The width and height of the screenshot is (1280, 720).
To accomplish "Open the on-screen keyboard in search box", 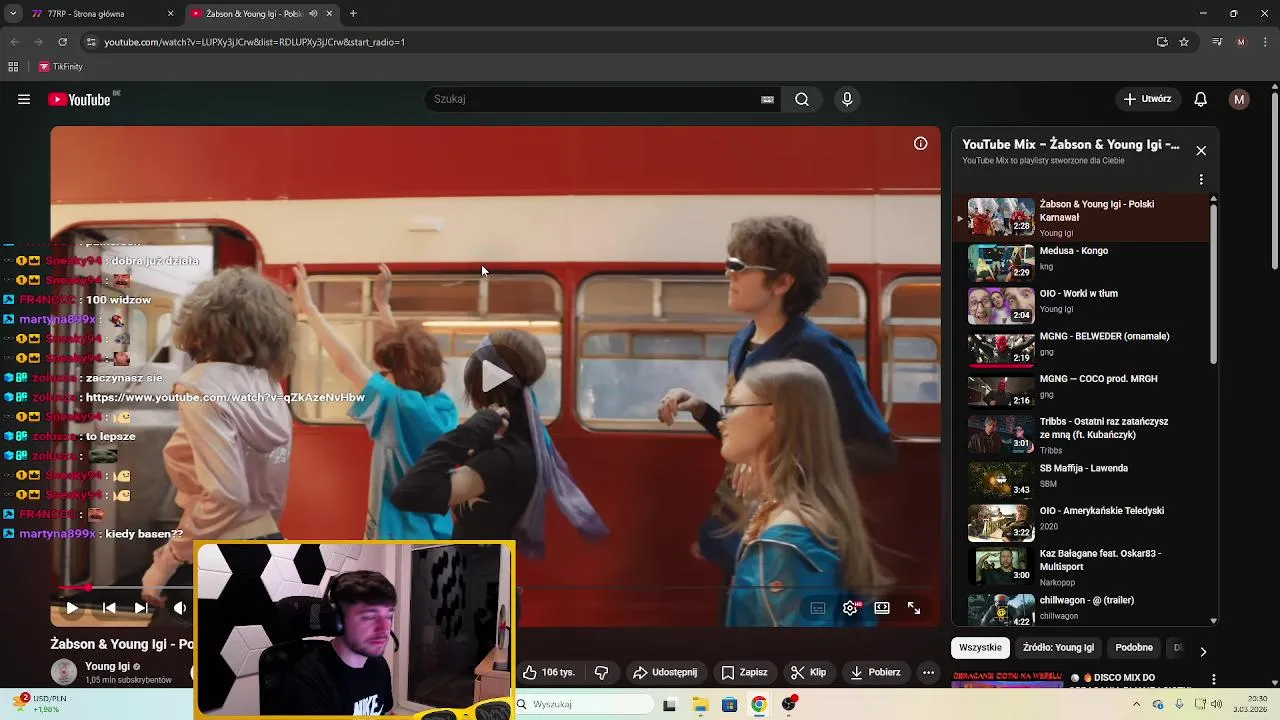I will click(x=767, y=99).
